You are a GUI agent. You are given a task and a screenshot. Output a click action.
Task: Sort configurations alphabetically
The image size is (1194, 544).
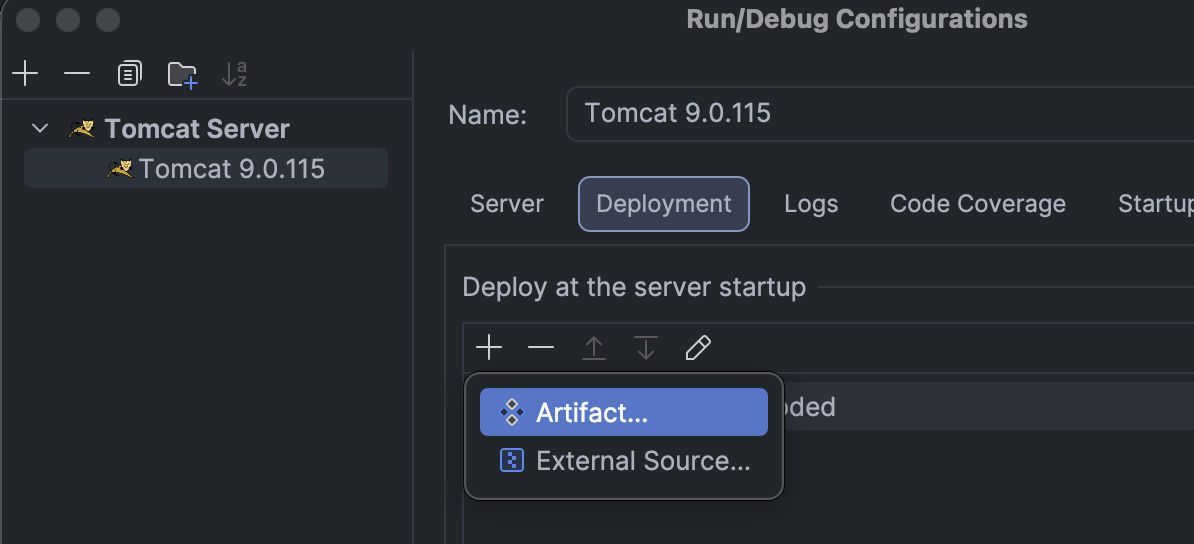click(234, 73)
